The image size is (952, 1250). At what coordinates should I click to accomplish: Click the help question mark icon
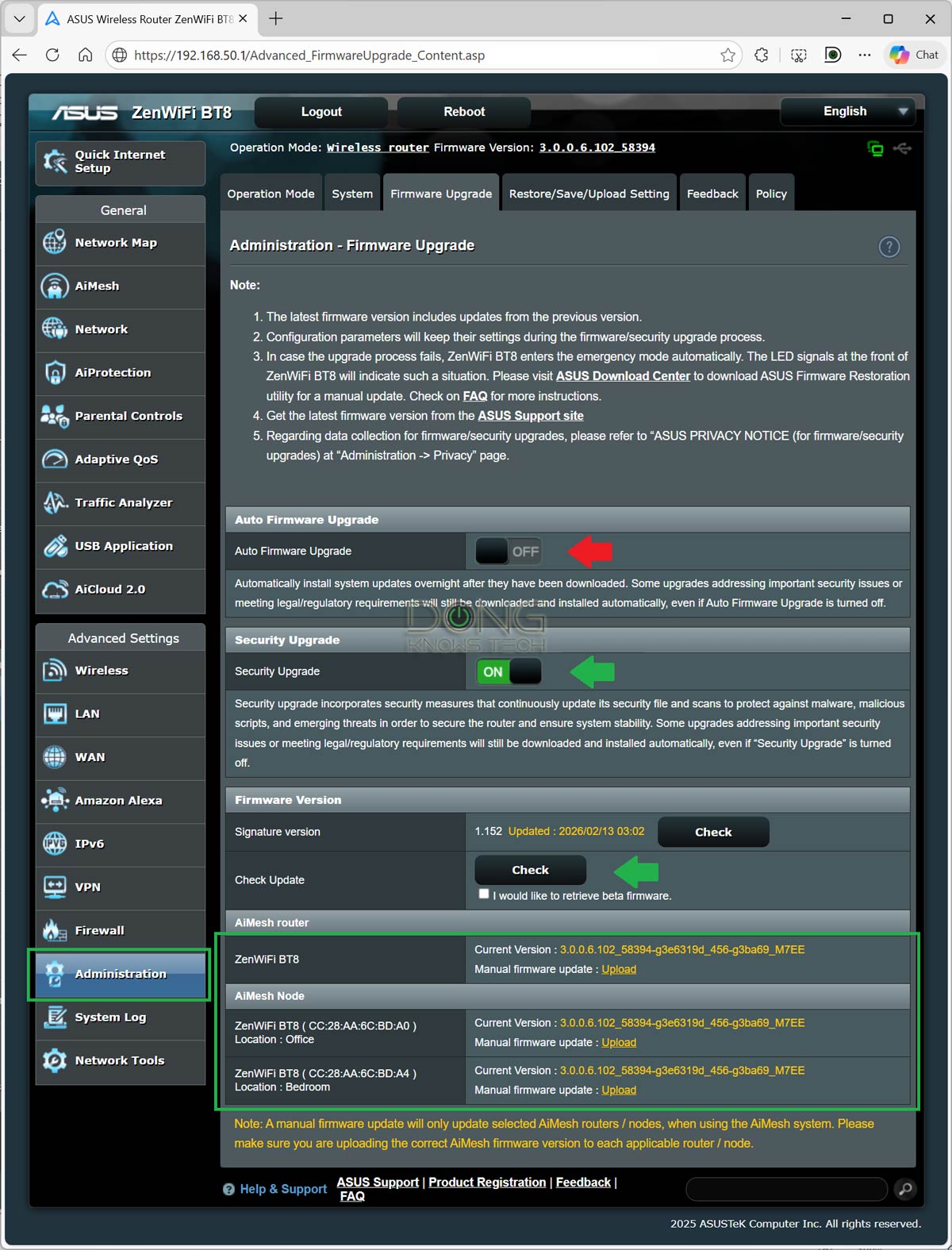coord(889,247)
